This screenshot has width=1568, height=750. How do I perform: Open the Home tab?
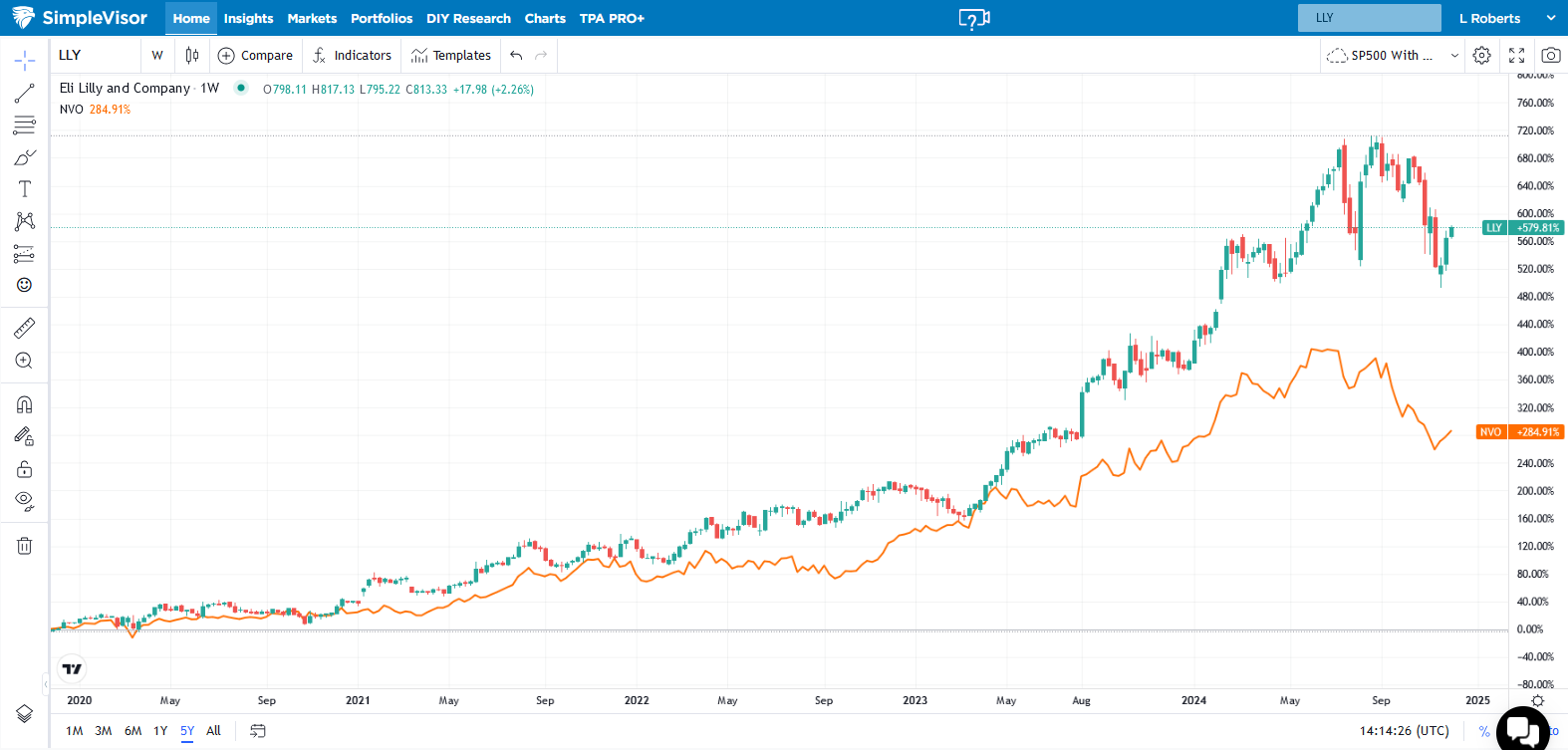[191, 18]
